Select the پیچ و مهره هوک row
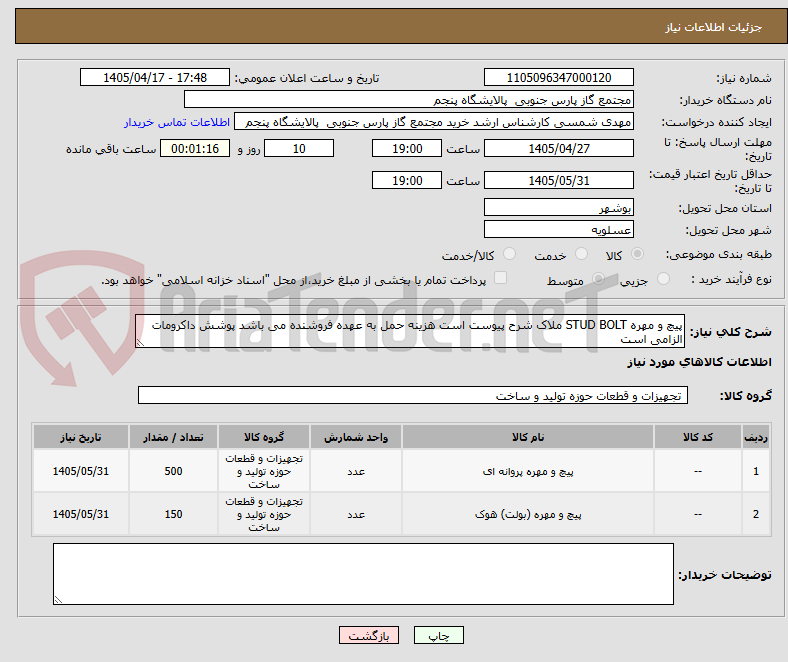This screenshot has height=662, width=788. tap(402, 514)
